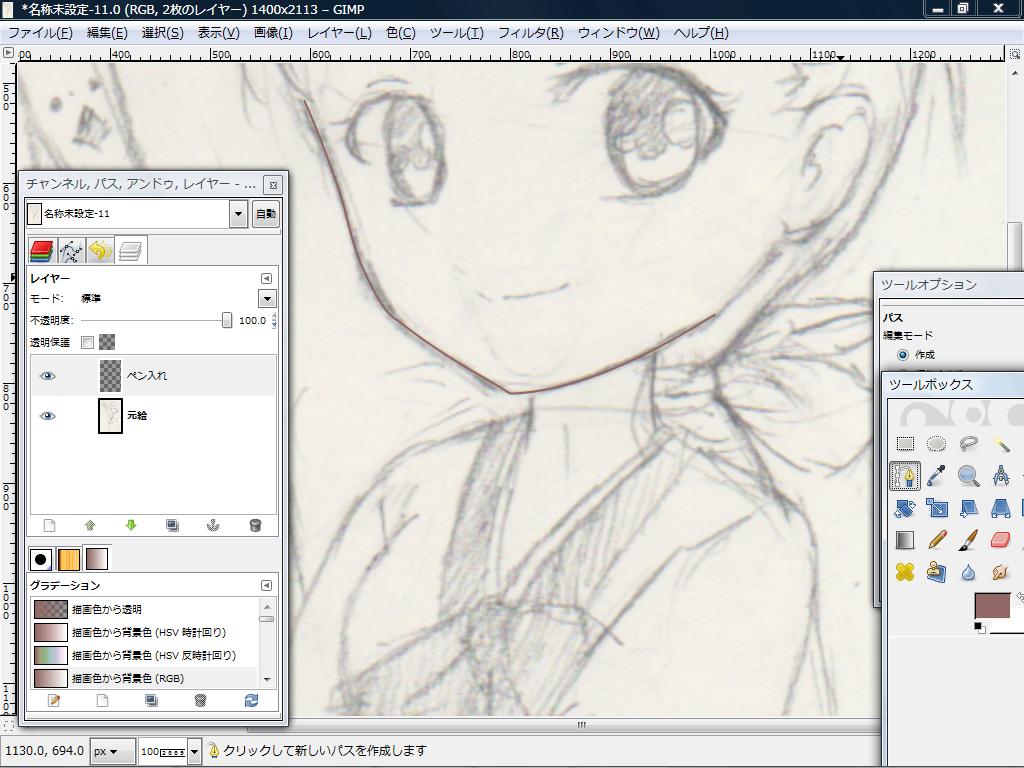The height and width of the screenshot is (768, 1024).
Task: Open the layer mode 標準 dropdown
Action: (x=267, y=298)
